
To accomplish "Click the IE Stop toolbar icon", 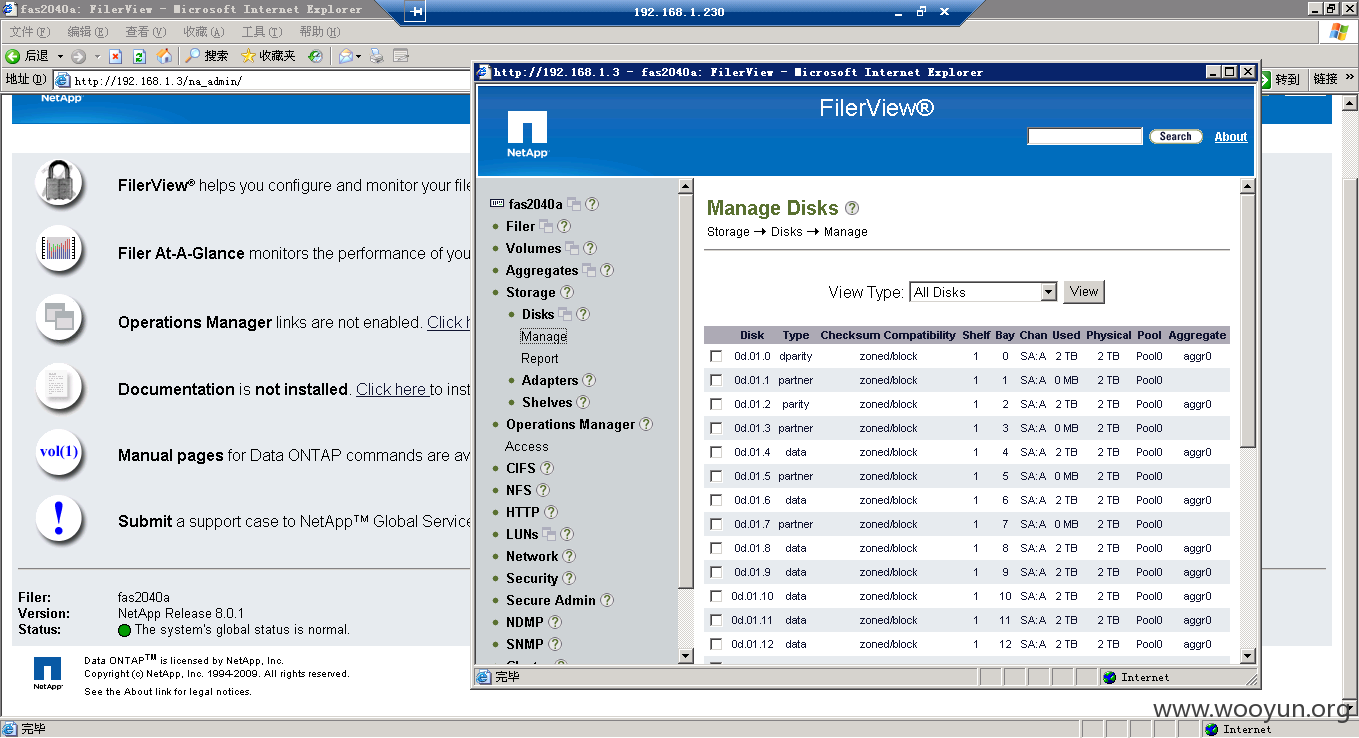I will (116, 56).
